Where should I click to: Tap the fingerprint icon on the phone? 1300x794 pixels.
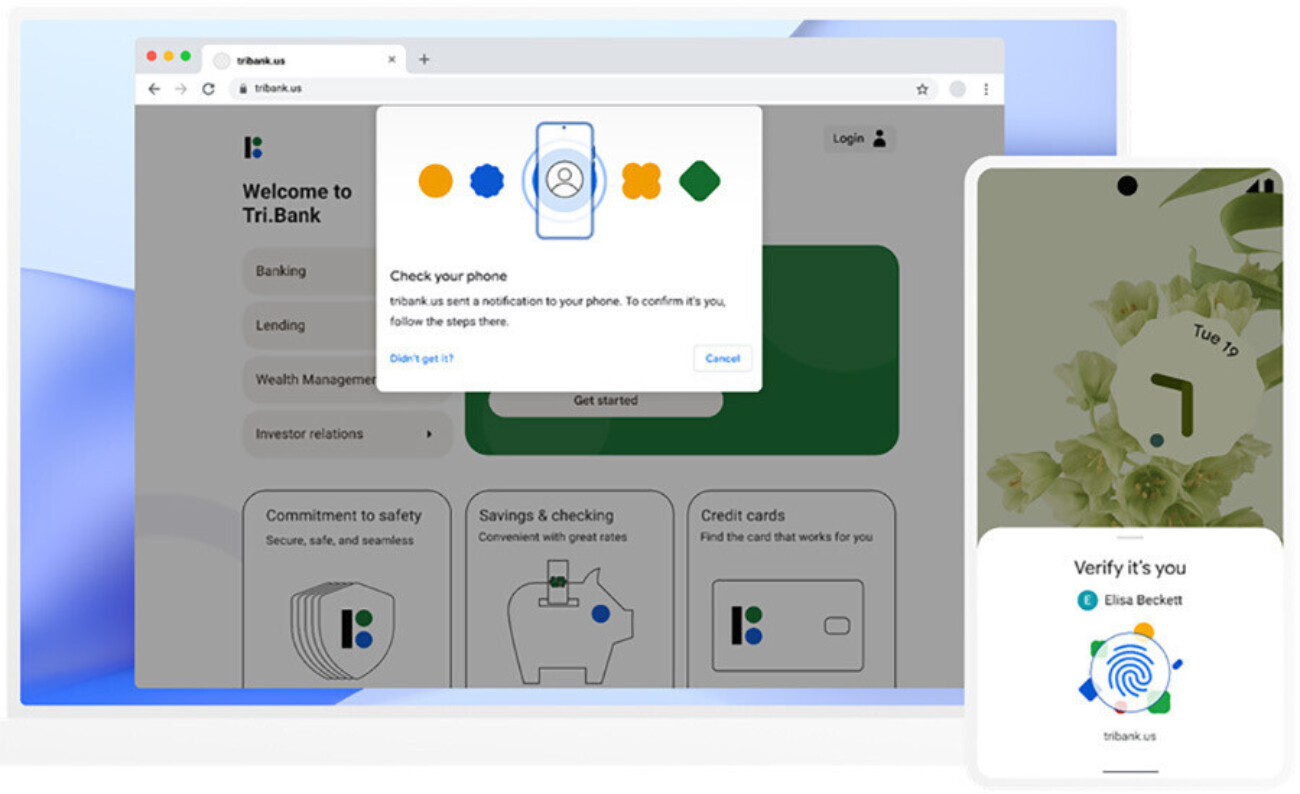1128,672
